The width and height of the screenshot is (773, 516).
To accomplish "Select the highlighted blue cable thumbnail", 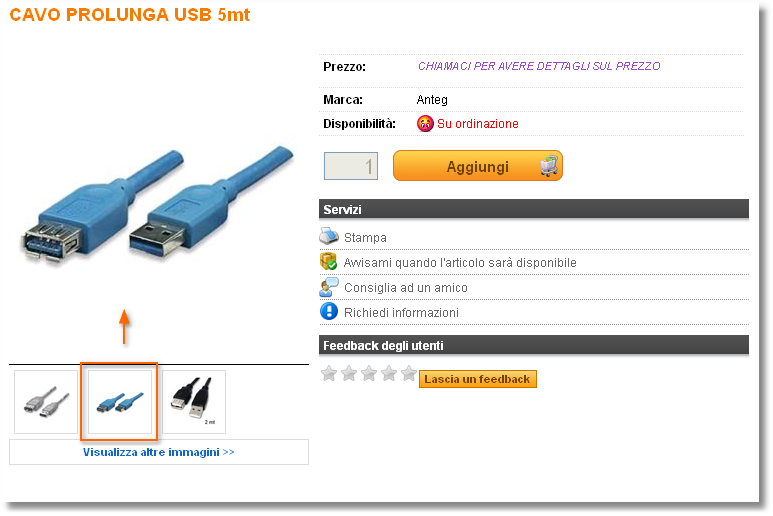I will coord(120,402).
